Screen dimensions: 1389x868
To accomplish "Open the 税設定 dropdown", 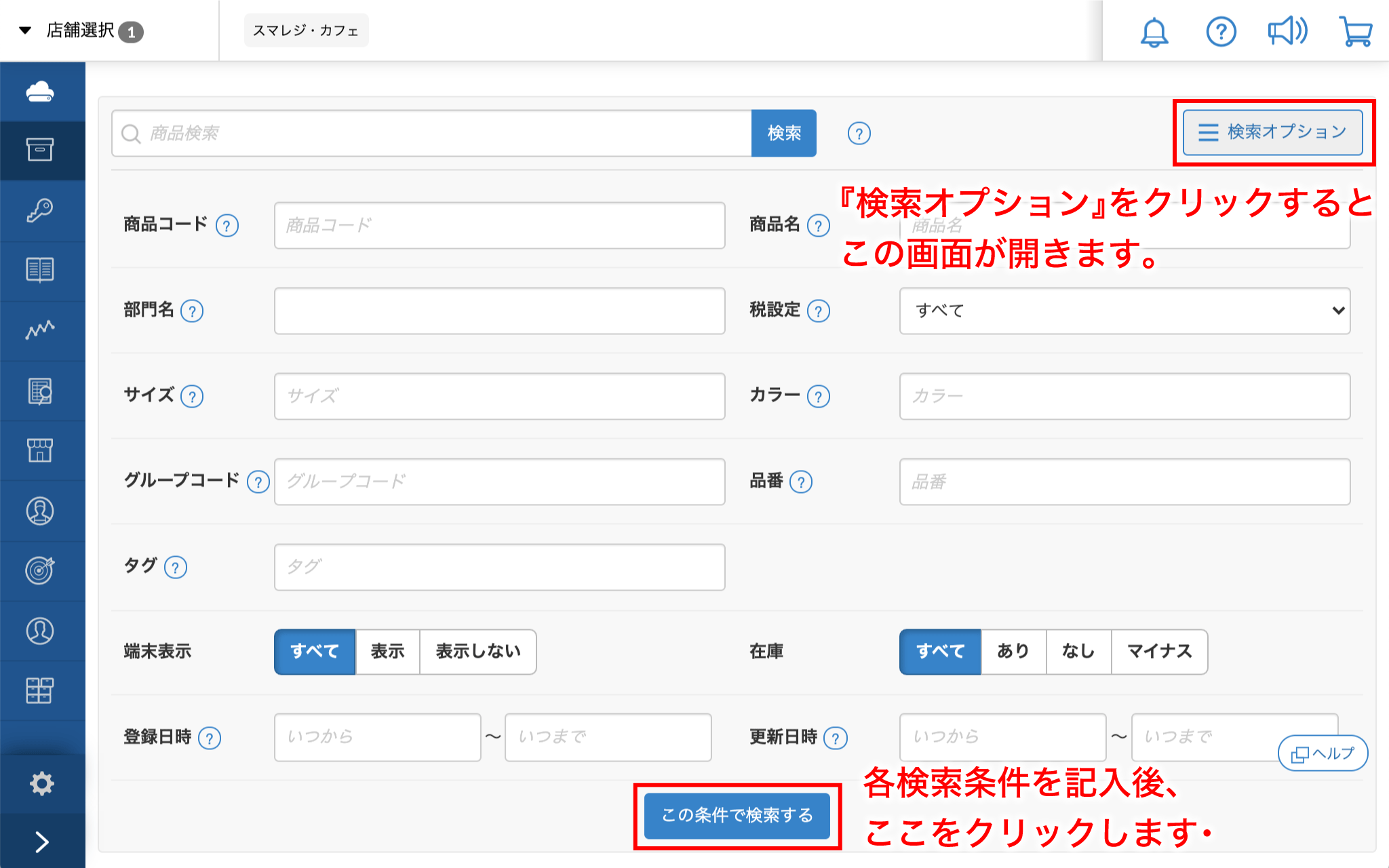I will click(1124, 311).
